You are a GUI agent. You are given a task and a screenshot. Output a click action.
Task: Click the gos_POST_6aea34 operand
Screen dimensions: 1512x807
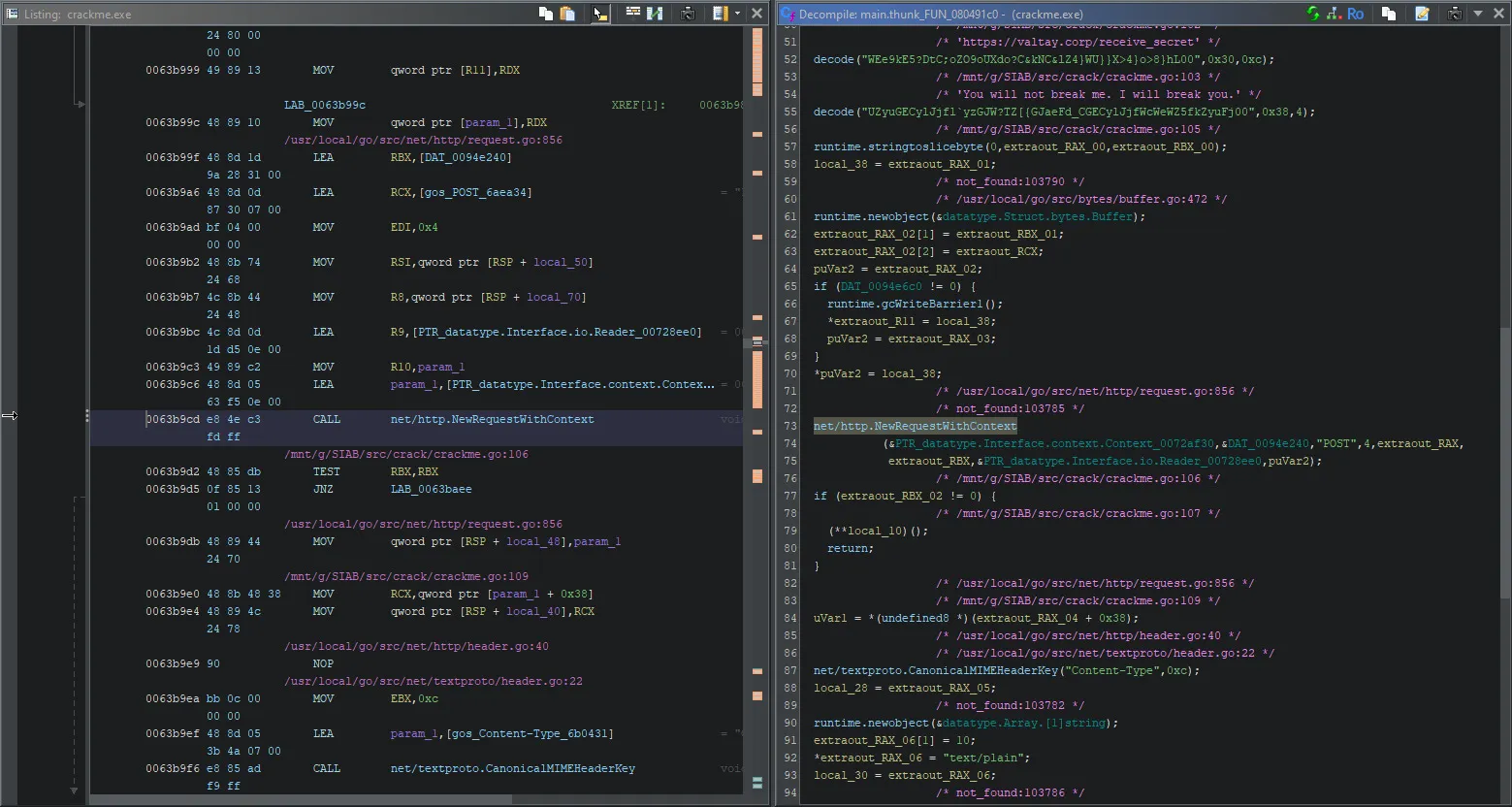[x=474, y=192]
